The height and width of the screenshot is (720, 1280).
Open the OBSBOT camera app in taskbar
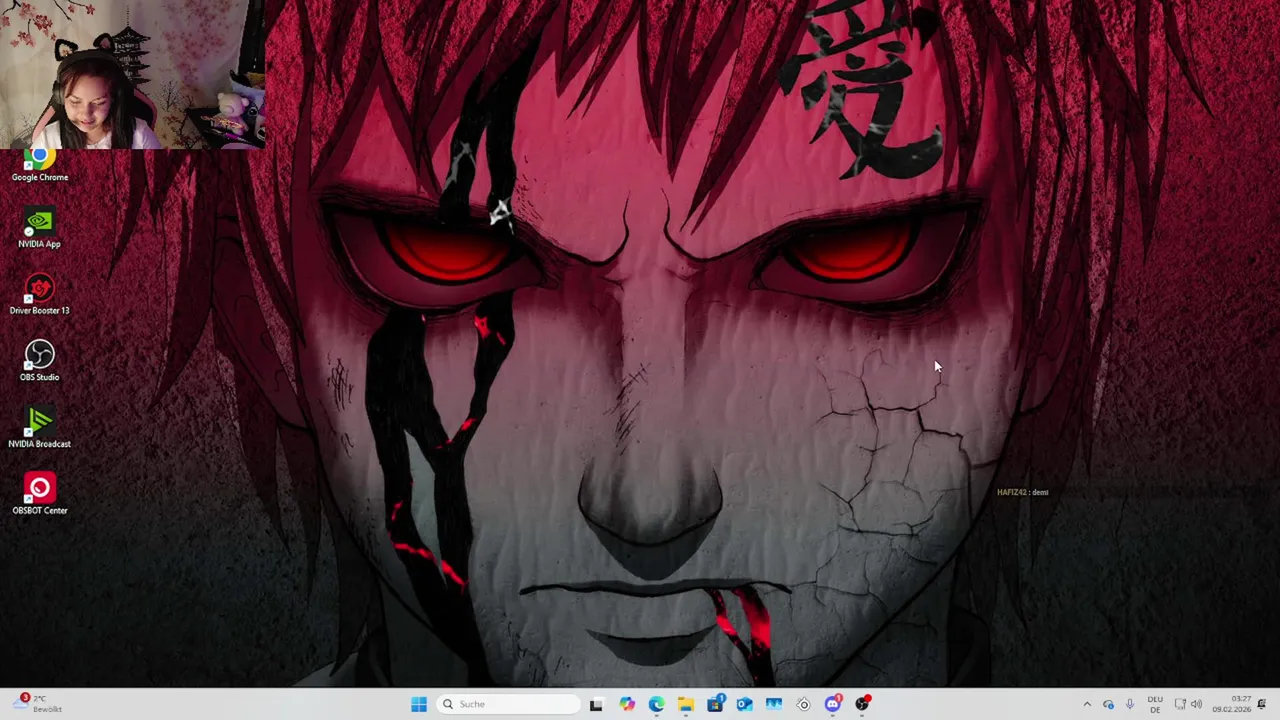point(803,704)
